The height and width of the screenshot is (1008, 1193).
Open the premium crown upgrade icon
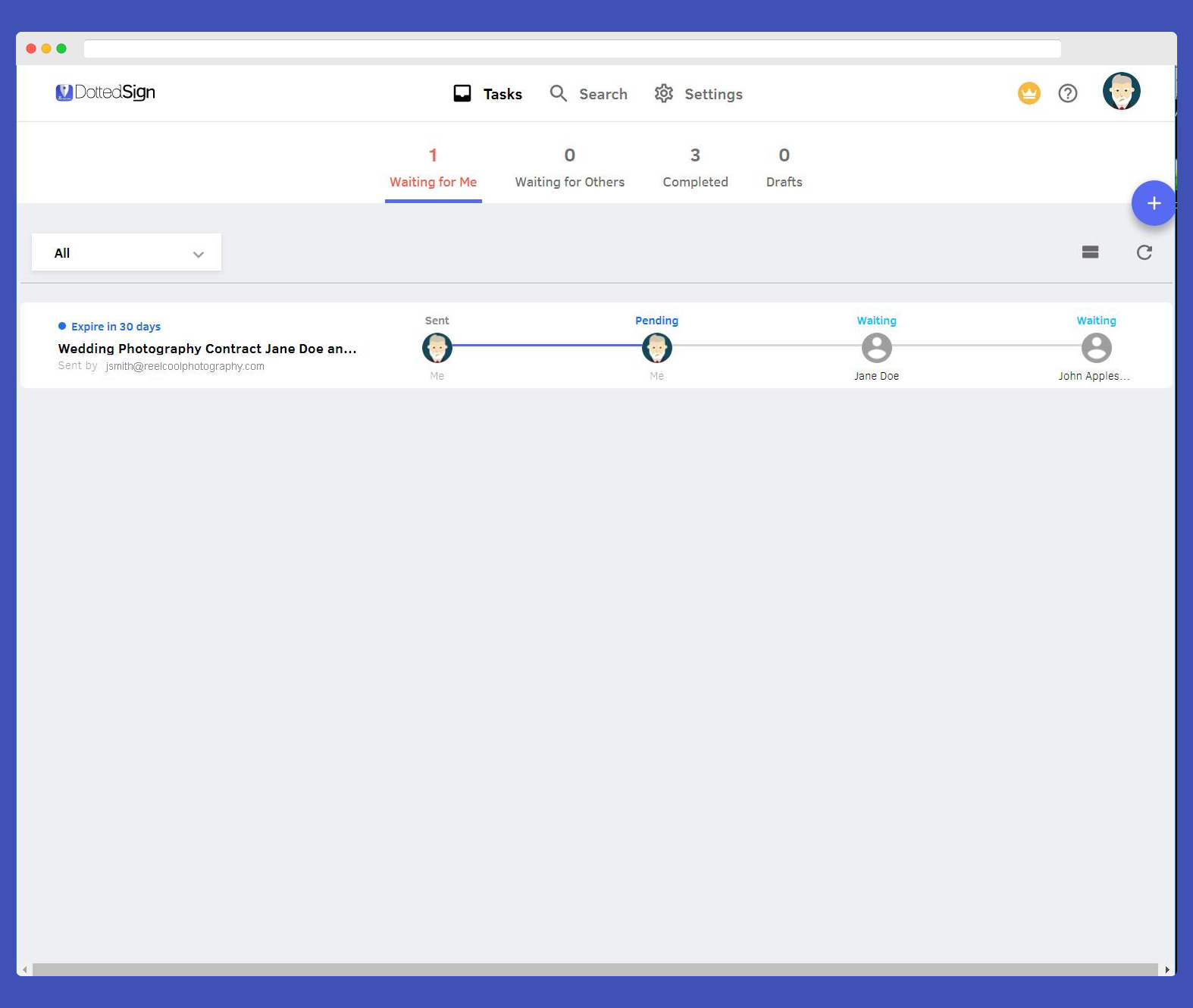click(x=1029, y=93)
